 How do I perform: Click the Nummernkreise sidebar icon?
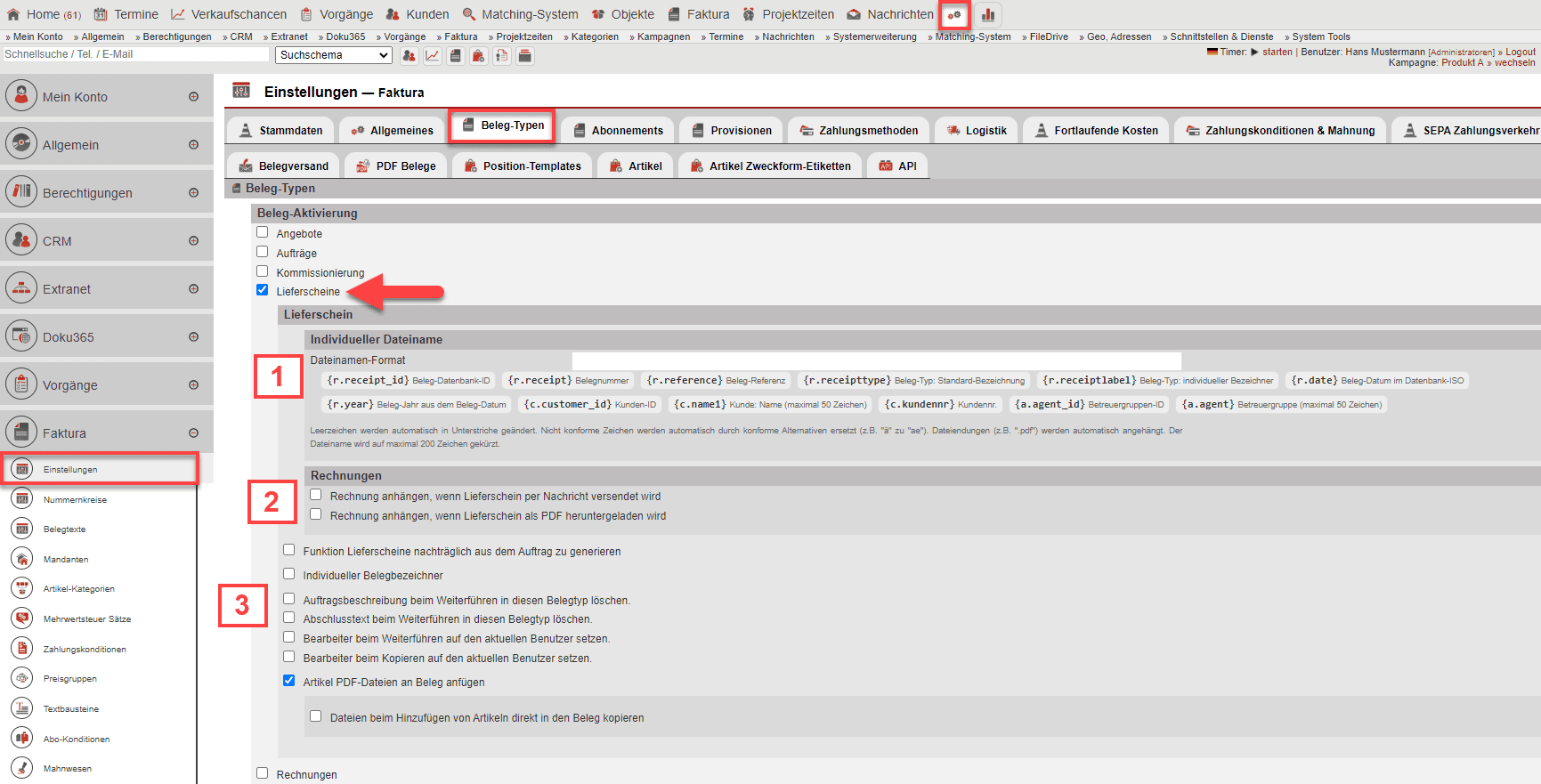coord(22,499)
